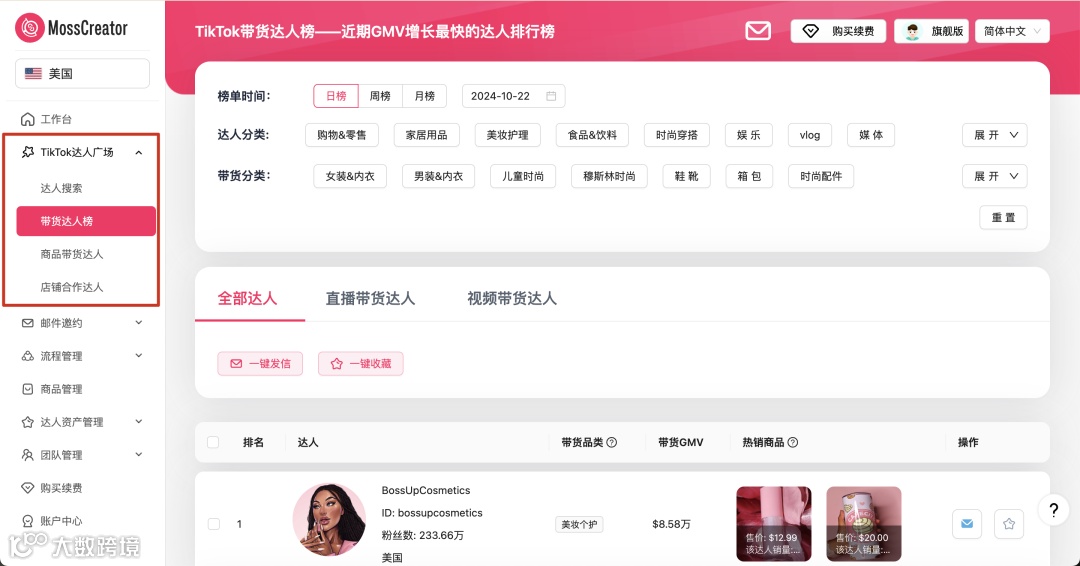This screenshot has height=566, width=1080.
Task: Click the US flag icon in country selector
Action: point(33,74)
